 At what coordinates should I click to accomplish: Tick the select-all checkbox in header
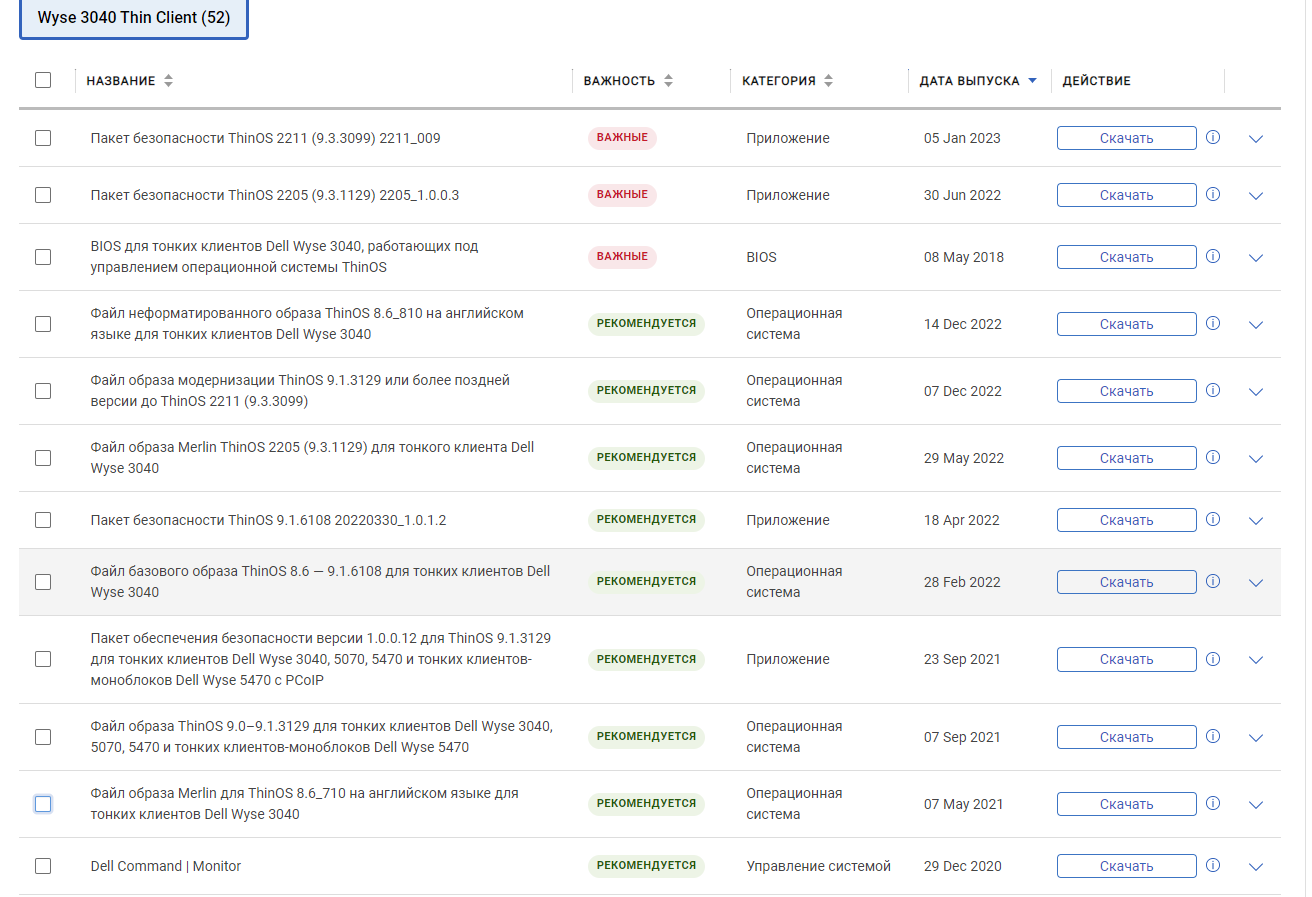point(43,80)
